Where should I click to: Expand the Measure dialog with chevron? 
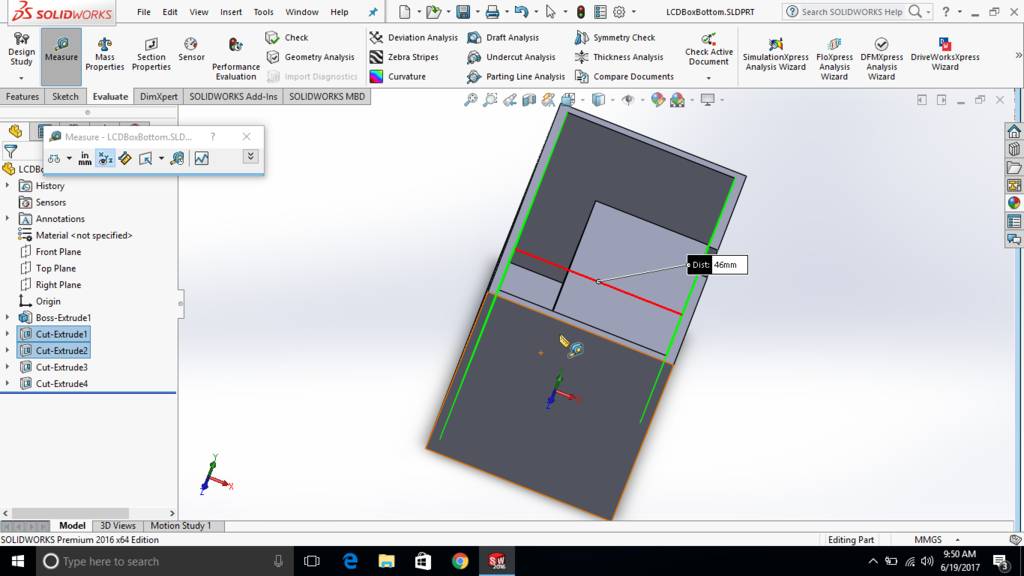pyautogui.click(x=250, y=157)
